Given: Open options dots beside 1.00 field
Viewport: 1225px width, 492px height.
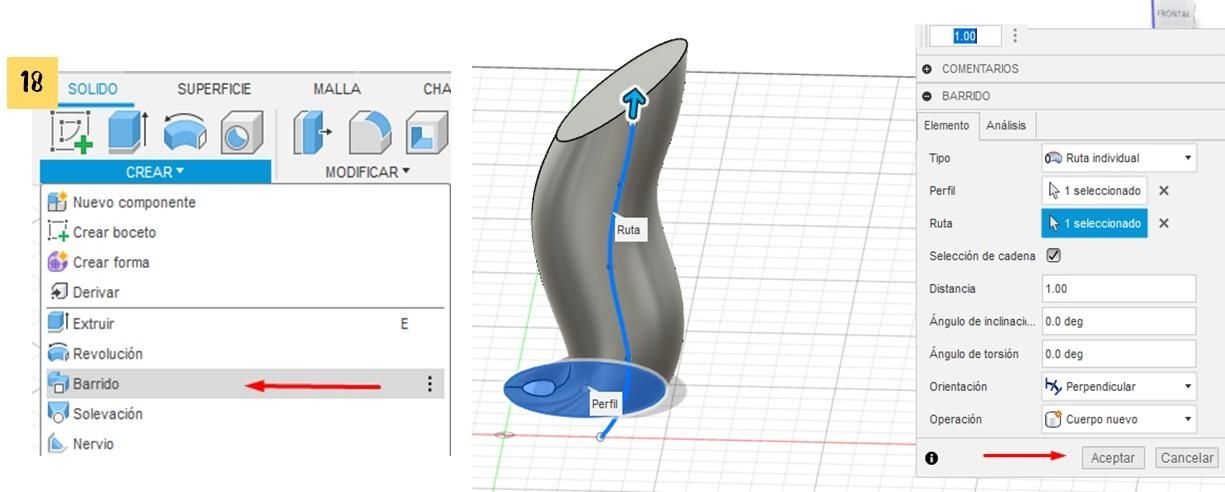Looking at the screenshot, I should [x=1015, y=36].
